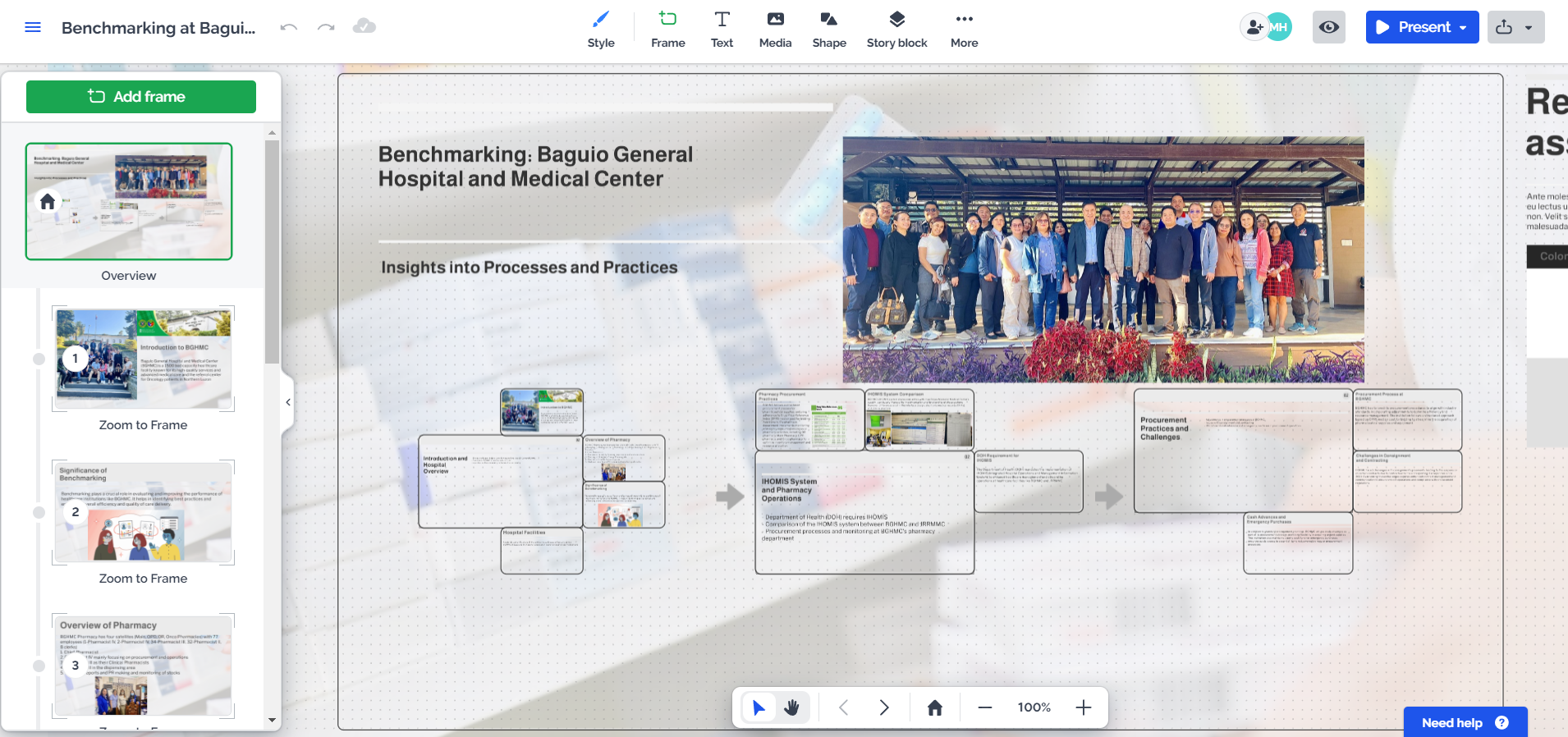Open the Style tool
The width and height of the screenshot is (1568, 737).
(601, 30)
